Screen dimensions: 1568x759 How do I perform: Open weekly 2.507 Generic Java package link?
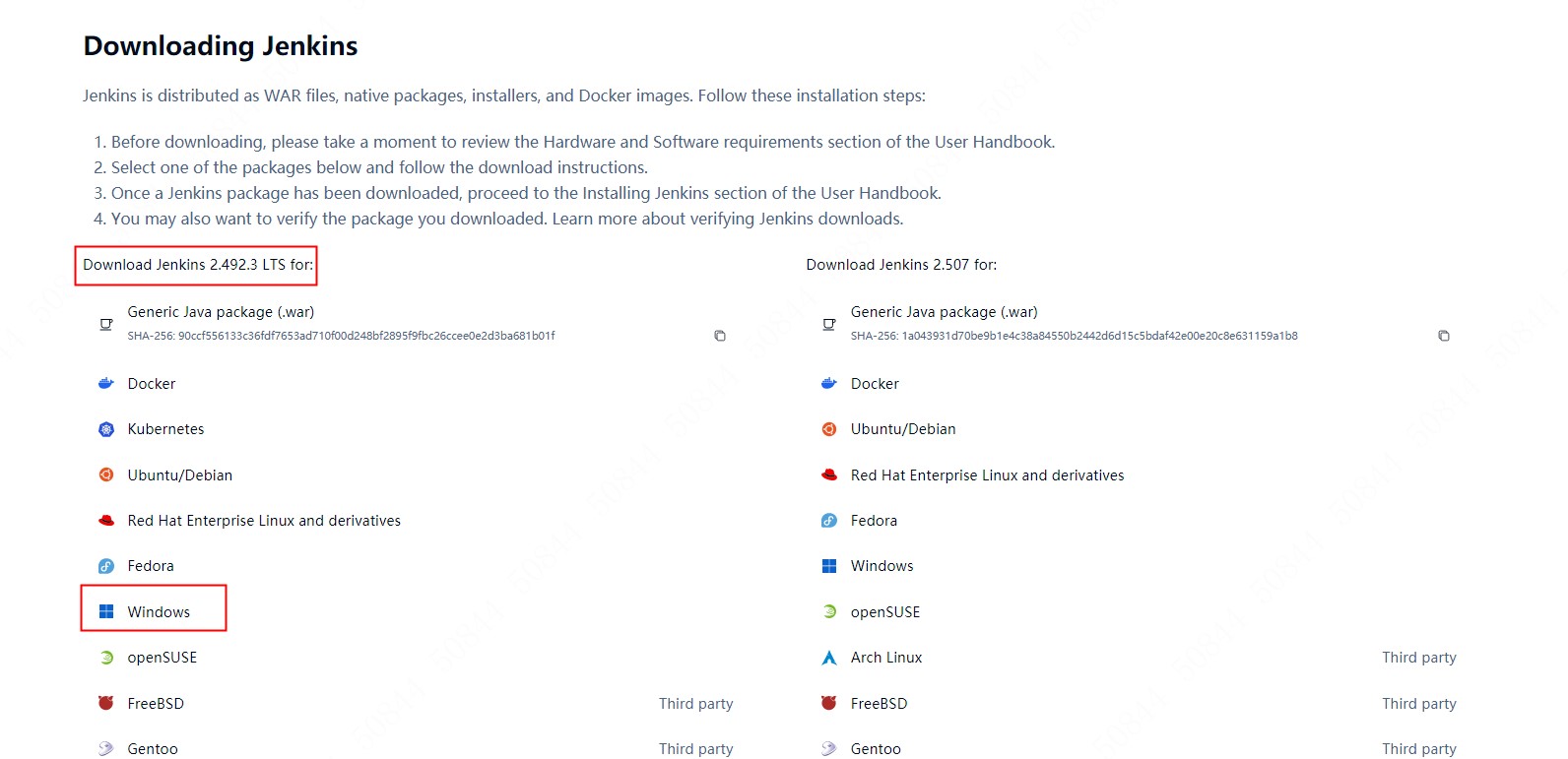click(945, 312)
